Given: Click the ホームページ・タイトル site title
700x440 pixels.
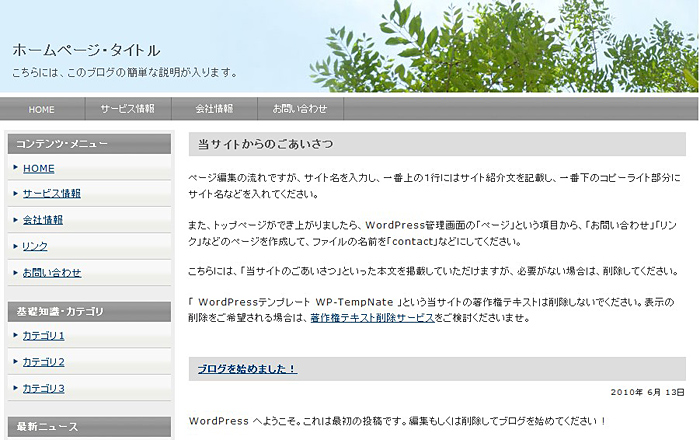Looking at the screenshot, I should pyautogui.click(x=86, y=50).
